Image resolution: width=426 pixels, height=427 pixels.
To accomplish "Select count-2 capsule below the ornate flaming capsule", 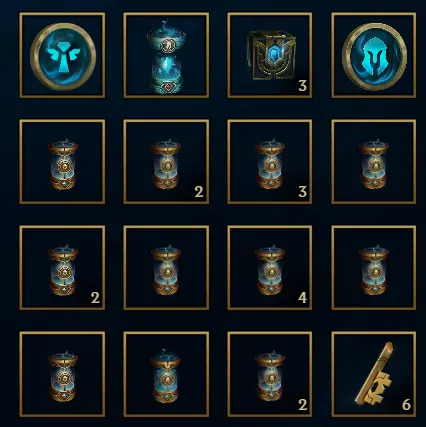I will (x=166, y=164).
